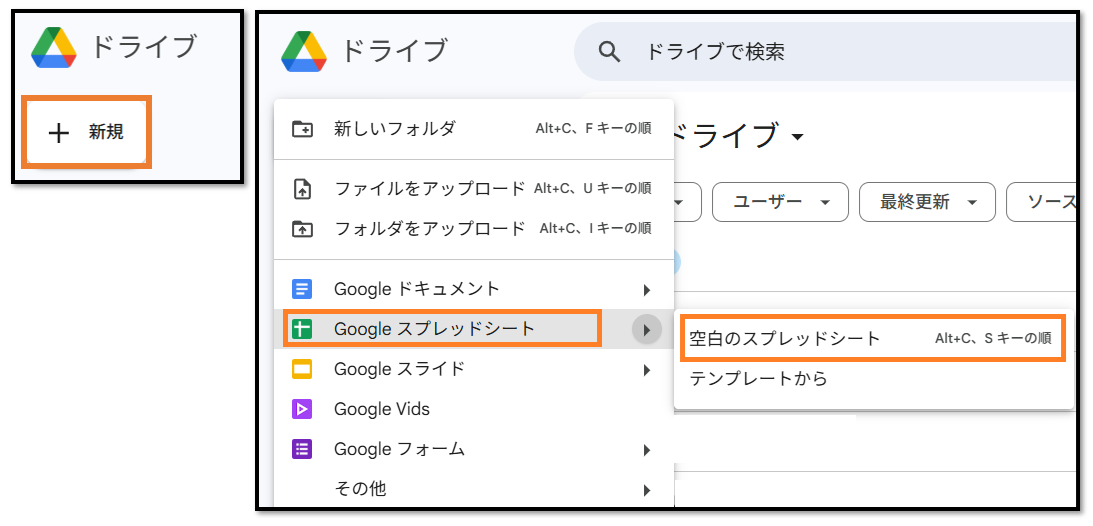Click the blue Google Docs icon
Viewport: 1093px width, 526px height.
click(302, 289)
